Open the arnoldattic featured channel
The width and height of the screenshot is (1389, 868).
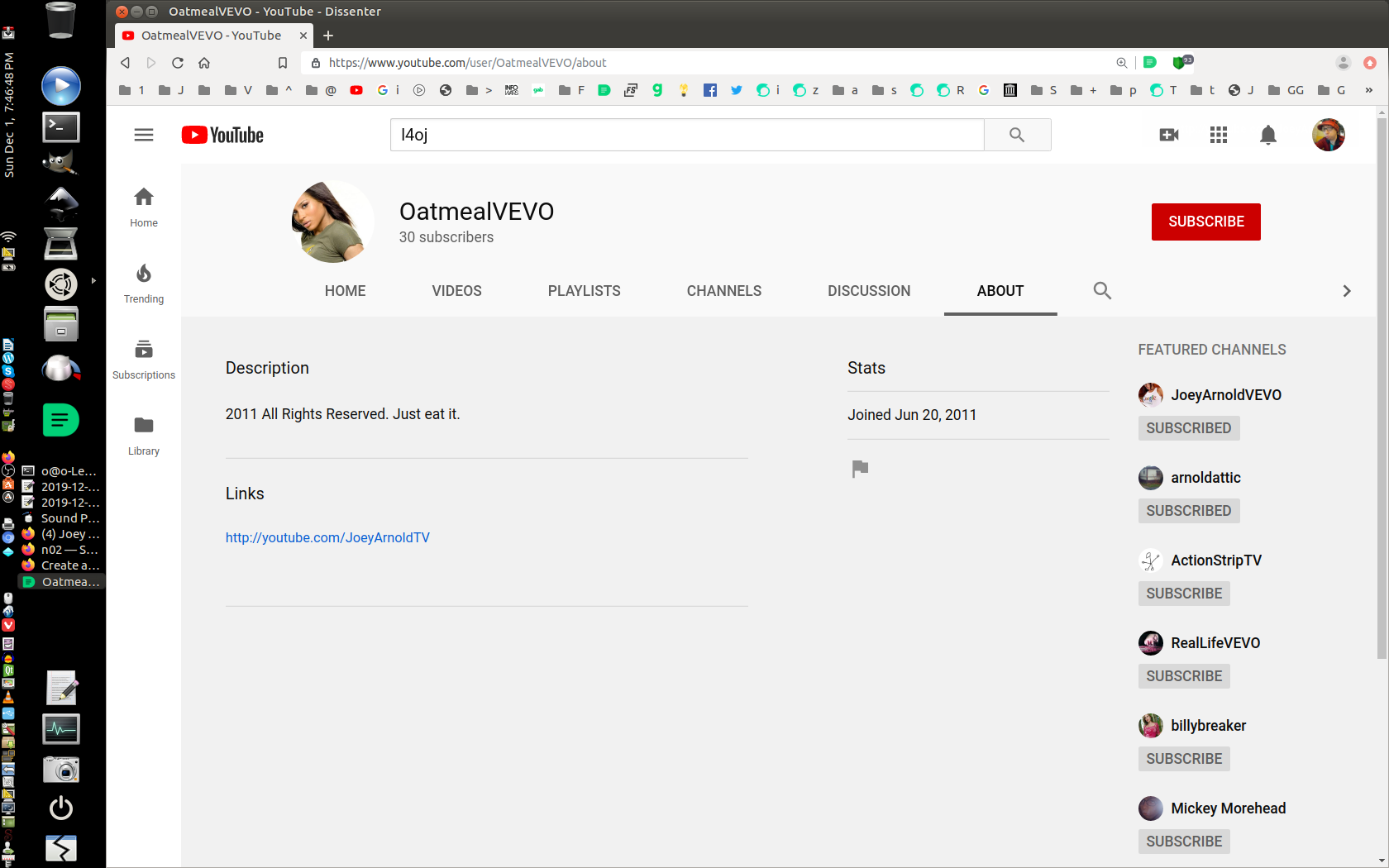1205,478
